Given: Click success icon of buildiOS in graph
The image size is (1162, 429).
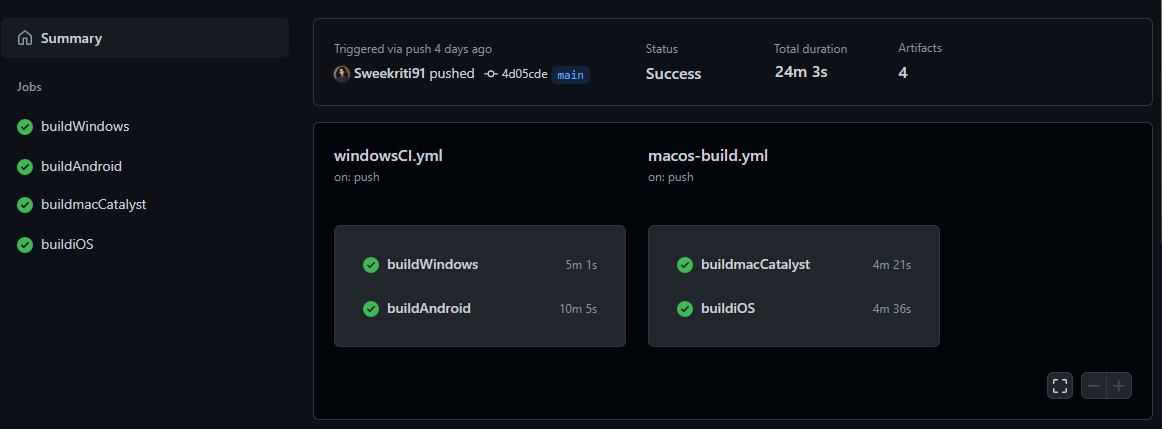Looking at the screenshot, I should (685, 309).
